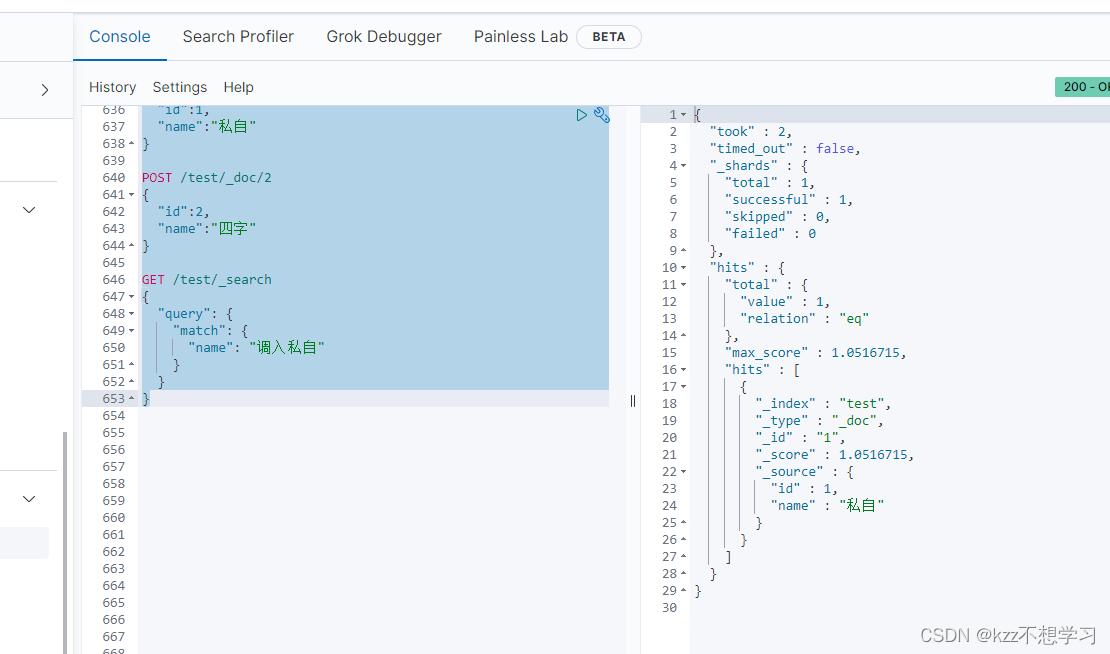Click the "_index" : "test" response line
The height and width of the screenshot is (654, 1110).
coord(823,403)
